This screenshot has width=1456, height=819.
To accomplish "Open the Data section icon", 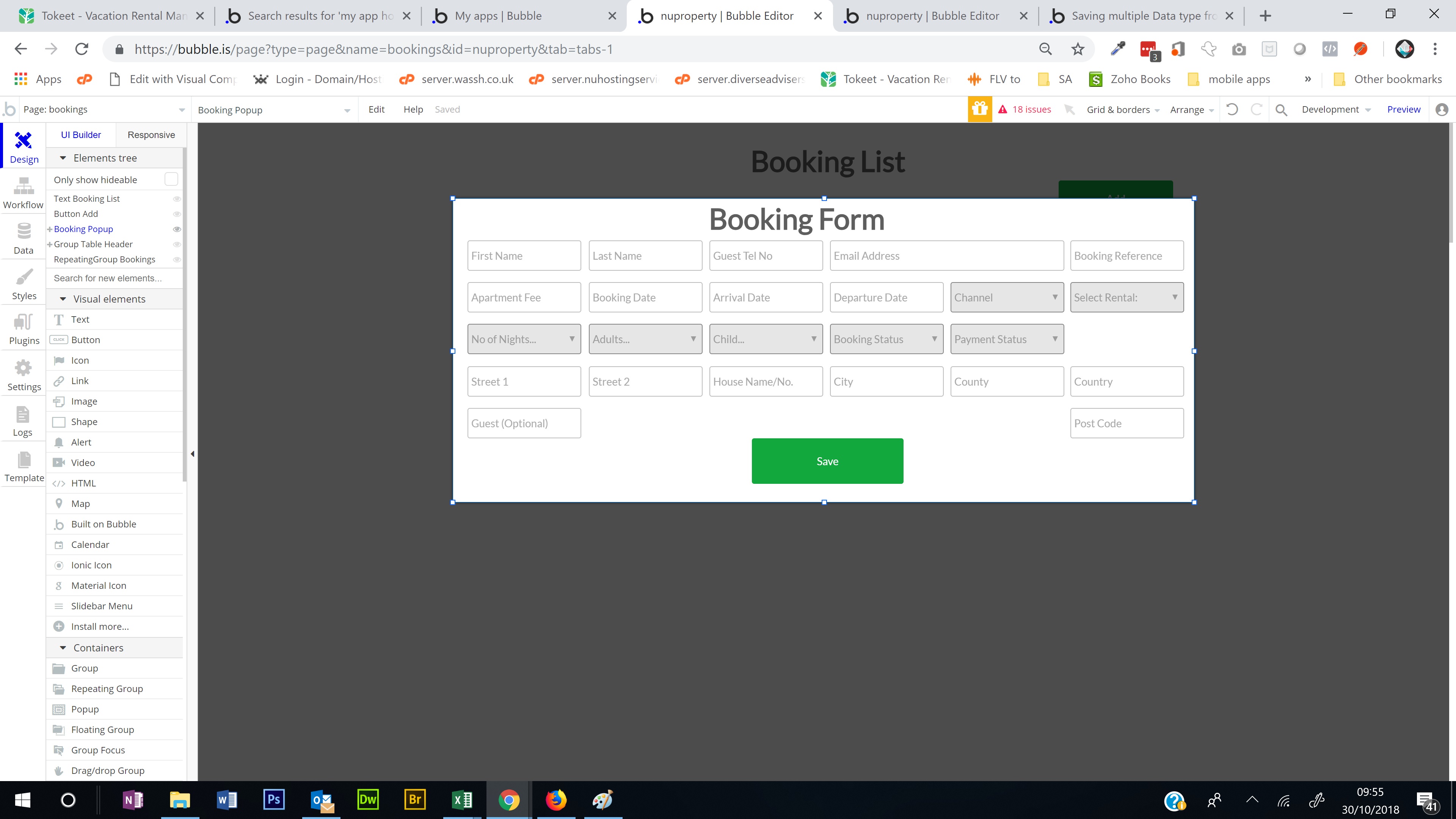I will (x=23, y=238).
